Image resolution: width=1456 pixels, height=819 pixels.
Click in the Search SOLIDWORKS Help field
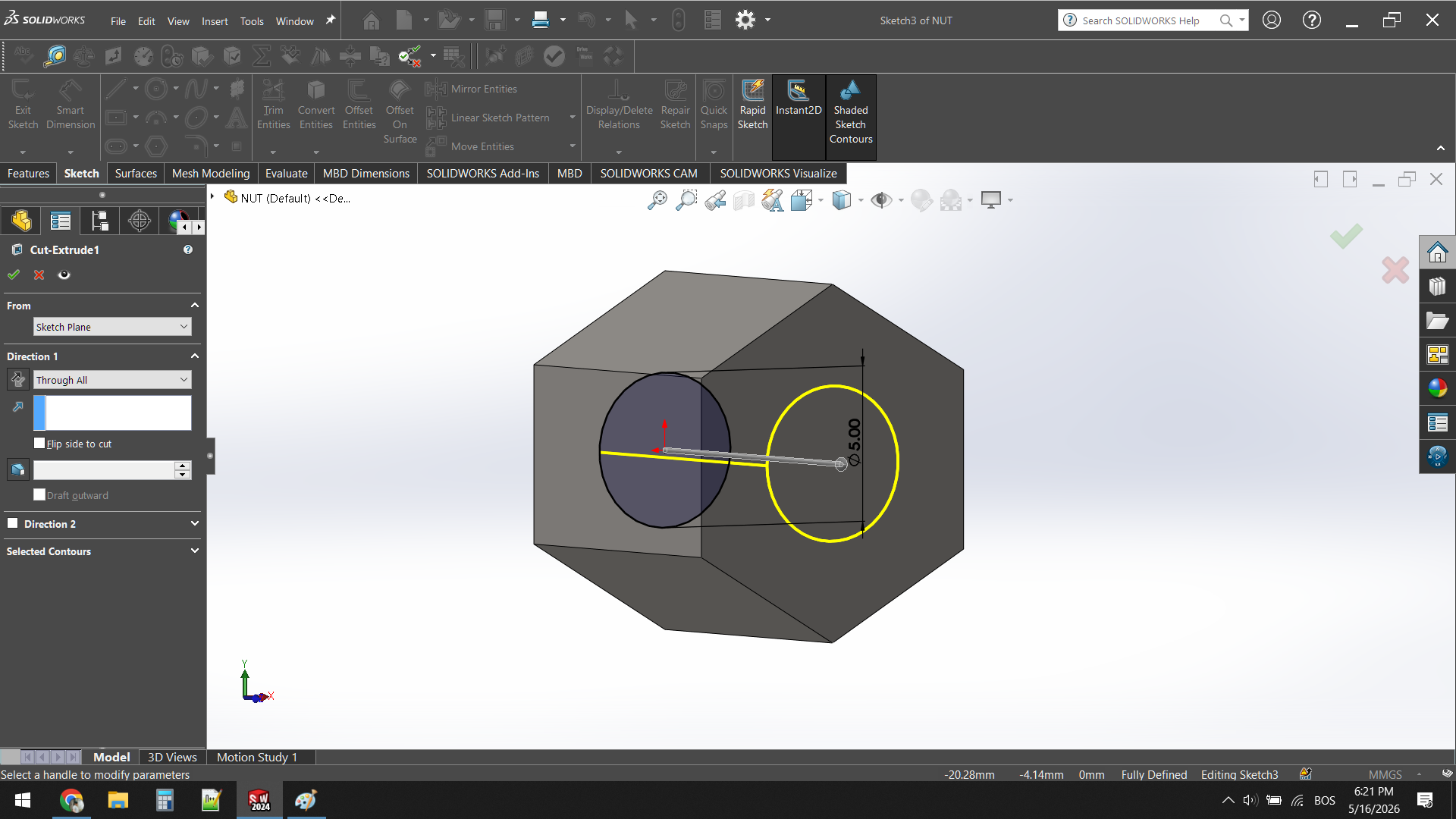[x=1149, y=20]
